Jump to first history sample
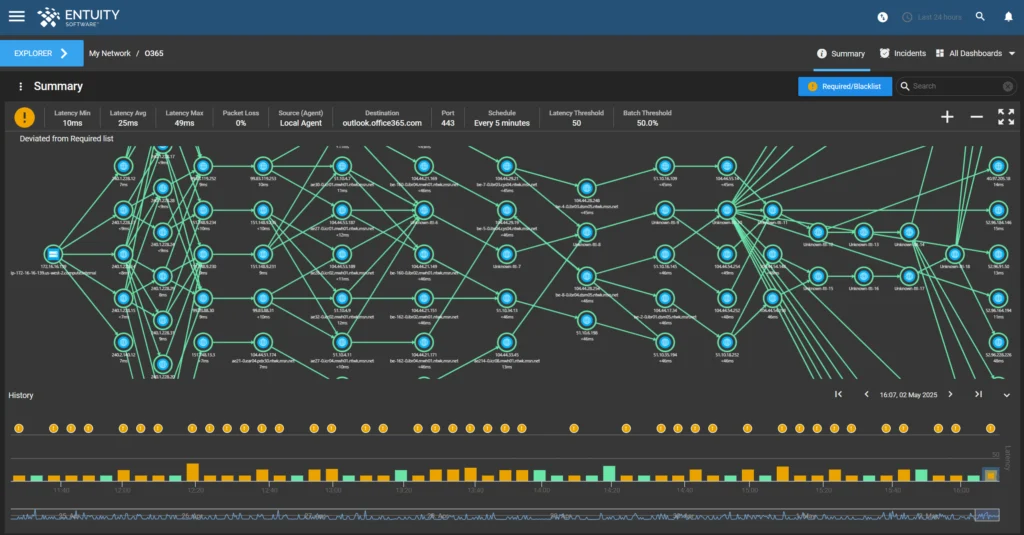Image resolution: width=1024 pixels, height=535 pixels. click(x=839, y=394)
